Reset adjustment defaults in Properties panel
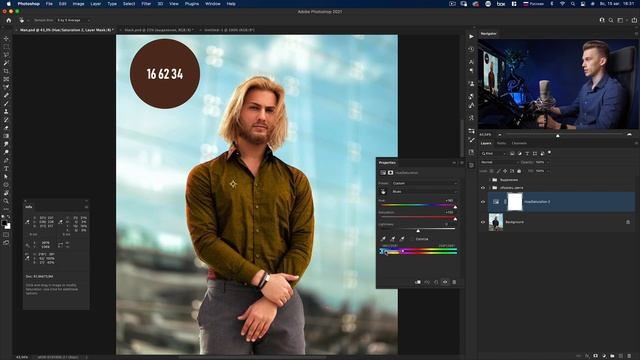The height and width of the screenshot is (360, 640). (436, 282)
